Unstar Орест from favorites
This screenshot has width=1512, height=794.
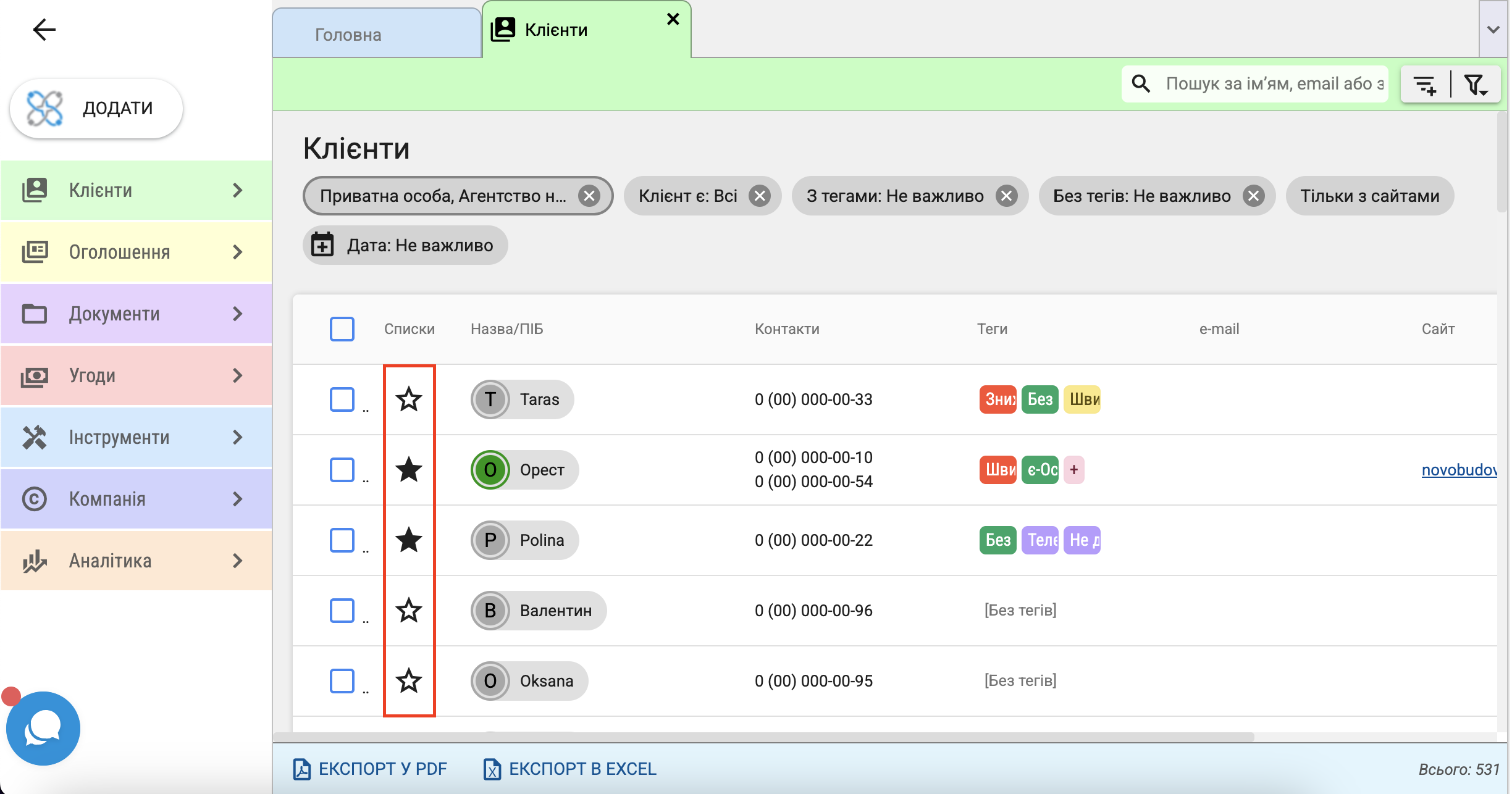[x=409, y=470]
